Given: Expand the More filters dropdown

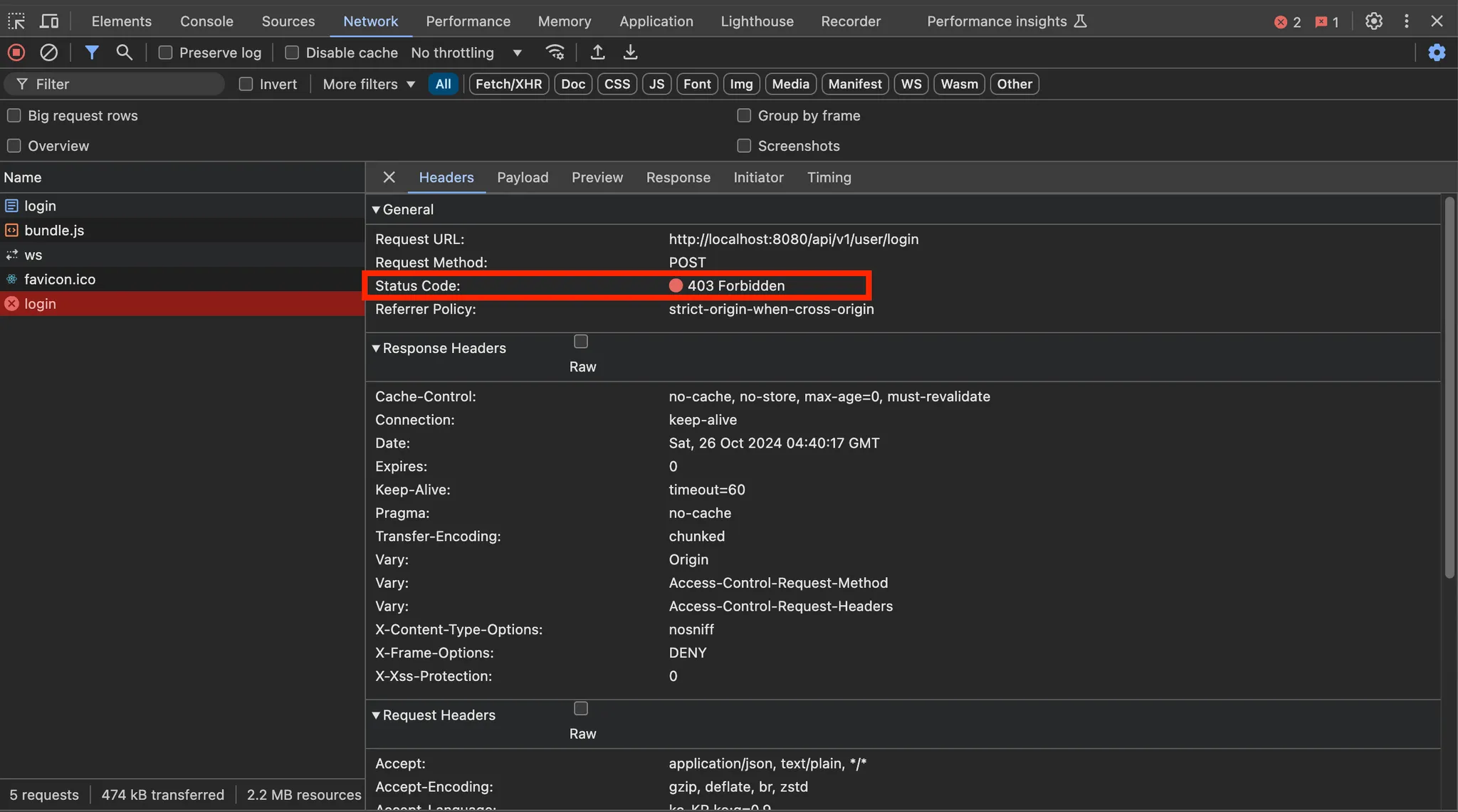Looking at the screenshot, I should coord(368,84).
